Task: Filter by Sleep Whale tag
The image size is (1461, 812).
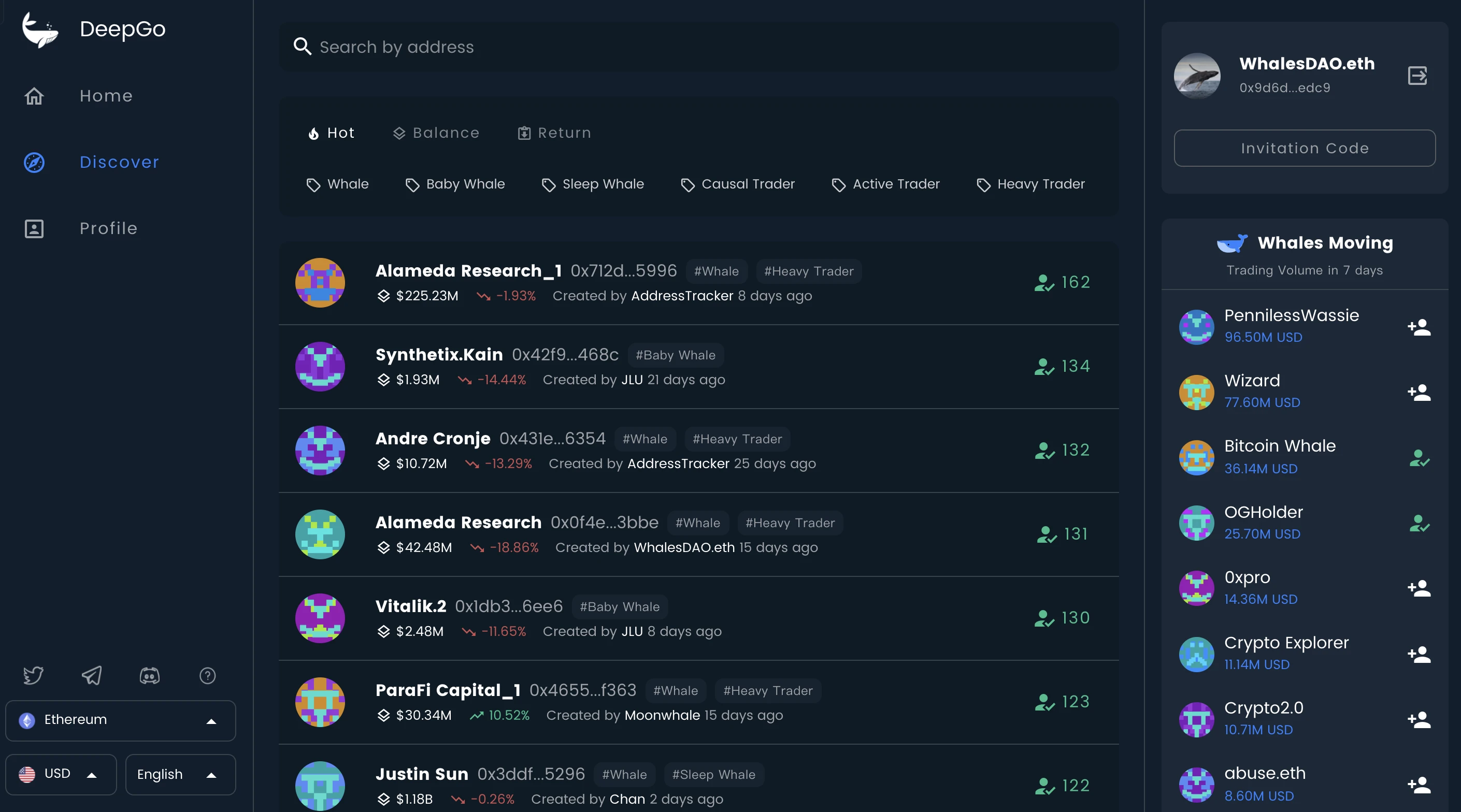Action: [x=593, y=184]
